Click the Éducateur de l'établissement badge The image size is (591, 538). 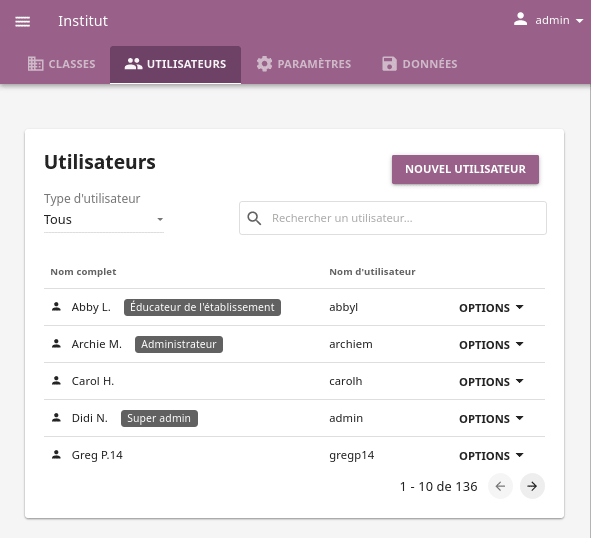[202, 307]
